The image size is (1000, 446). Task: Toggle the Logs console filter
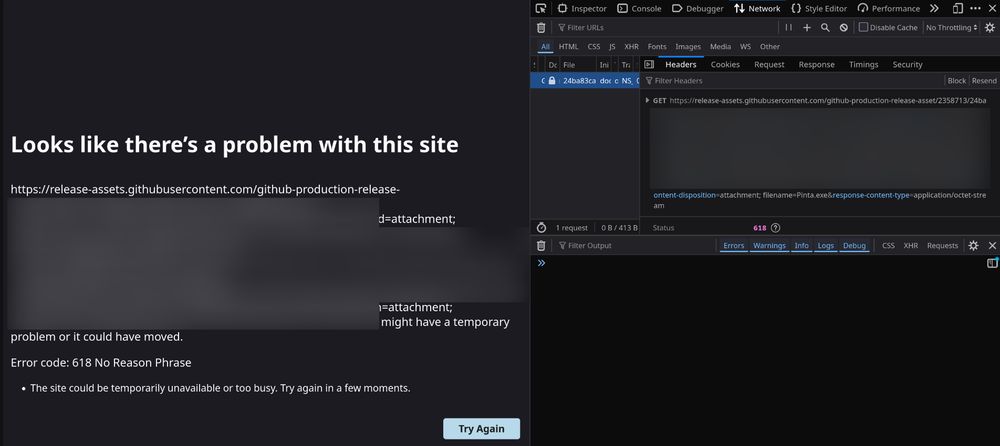tap(826, 246)
